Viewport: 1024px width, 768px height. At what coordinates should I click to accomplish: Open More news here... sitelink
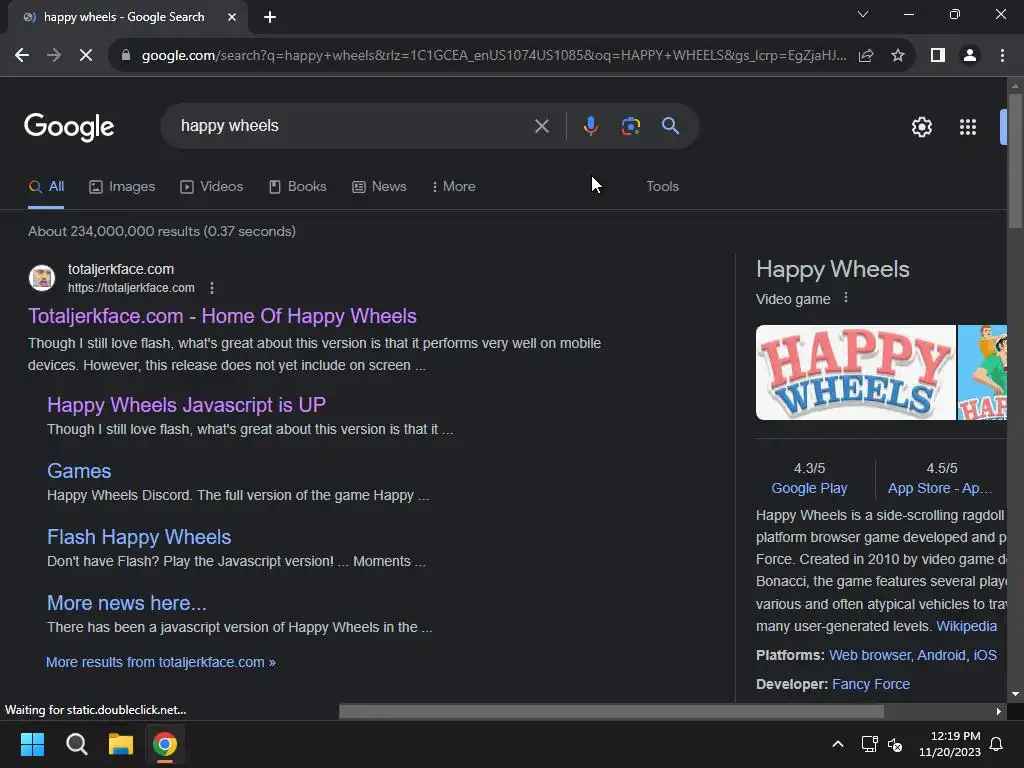[x=127, y=603]
